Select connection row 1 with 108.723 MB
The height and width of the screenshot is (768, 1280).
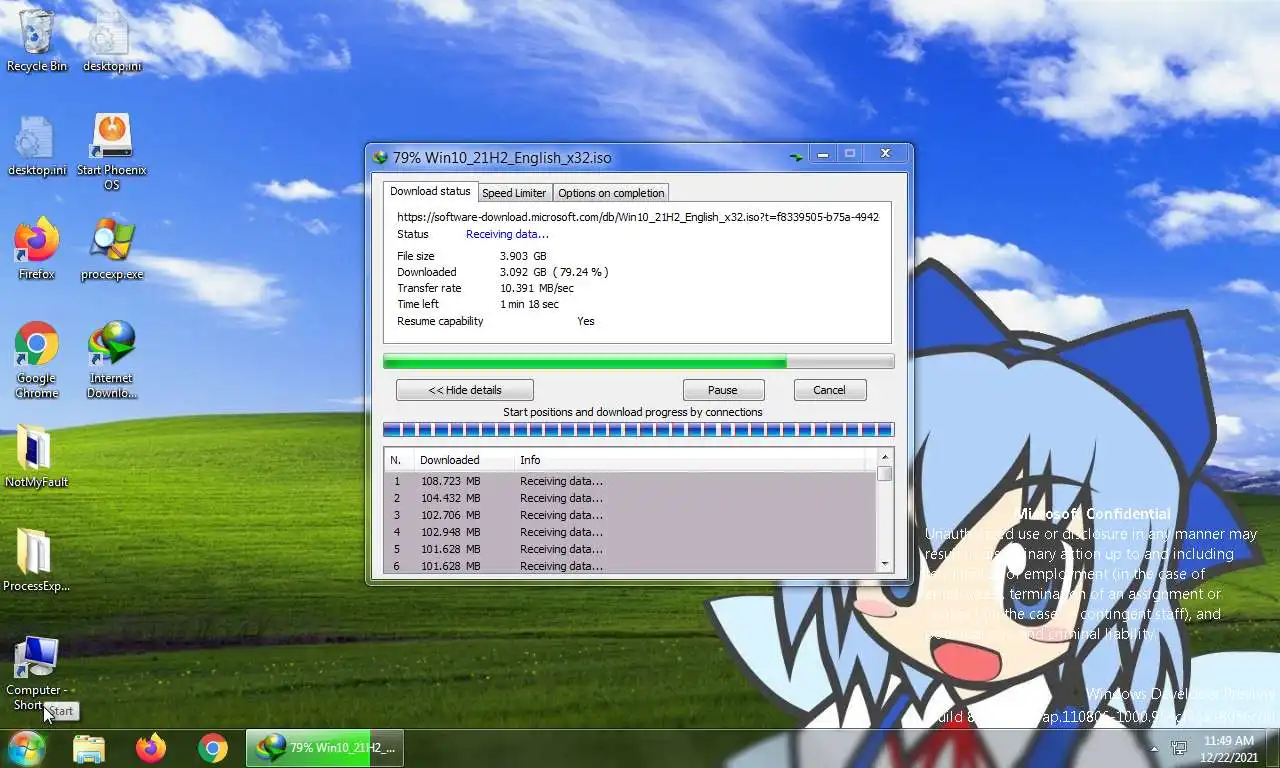(x=630, y=481)
